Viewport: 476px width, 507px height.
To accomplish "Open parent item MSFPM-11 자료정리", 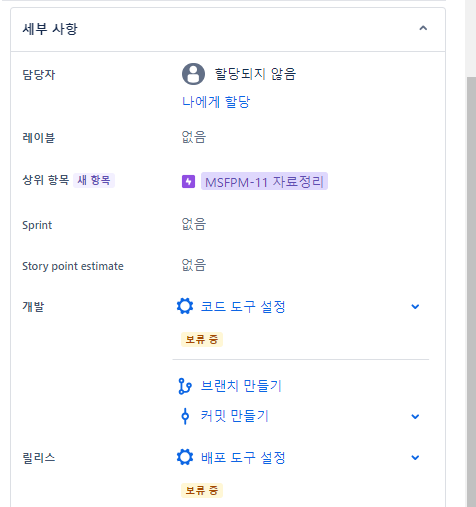I will [264, 182].
